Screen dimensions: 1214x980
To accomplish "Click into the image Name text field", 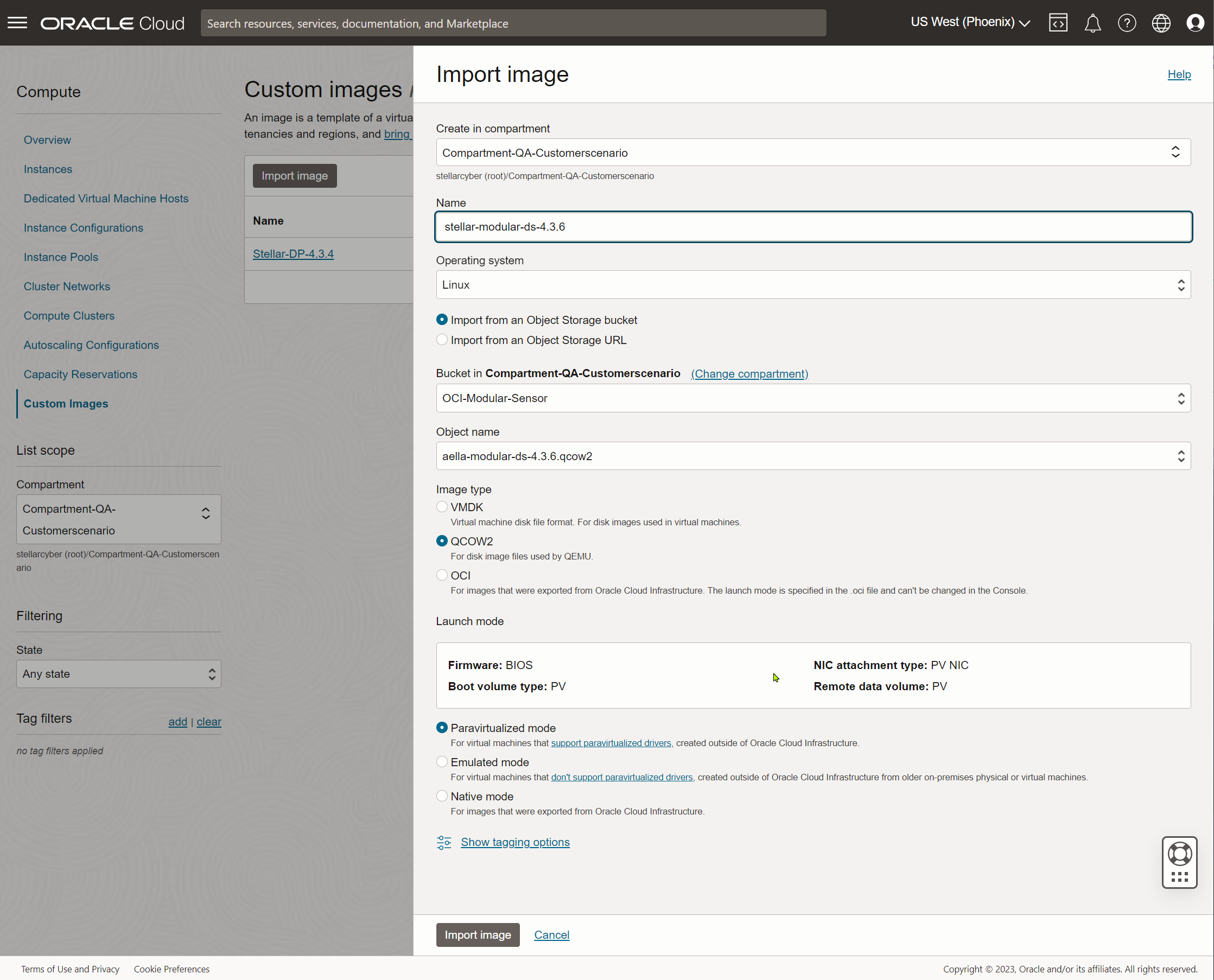I will coord(812,227).
